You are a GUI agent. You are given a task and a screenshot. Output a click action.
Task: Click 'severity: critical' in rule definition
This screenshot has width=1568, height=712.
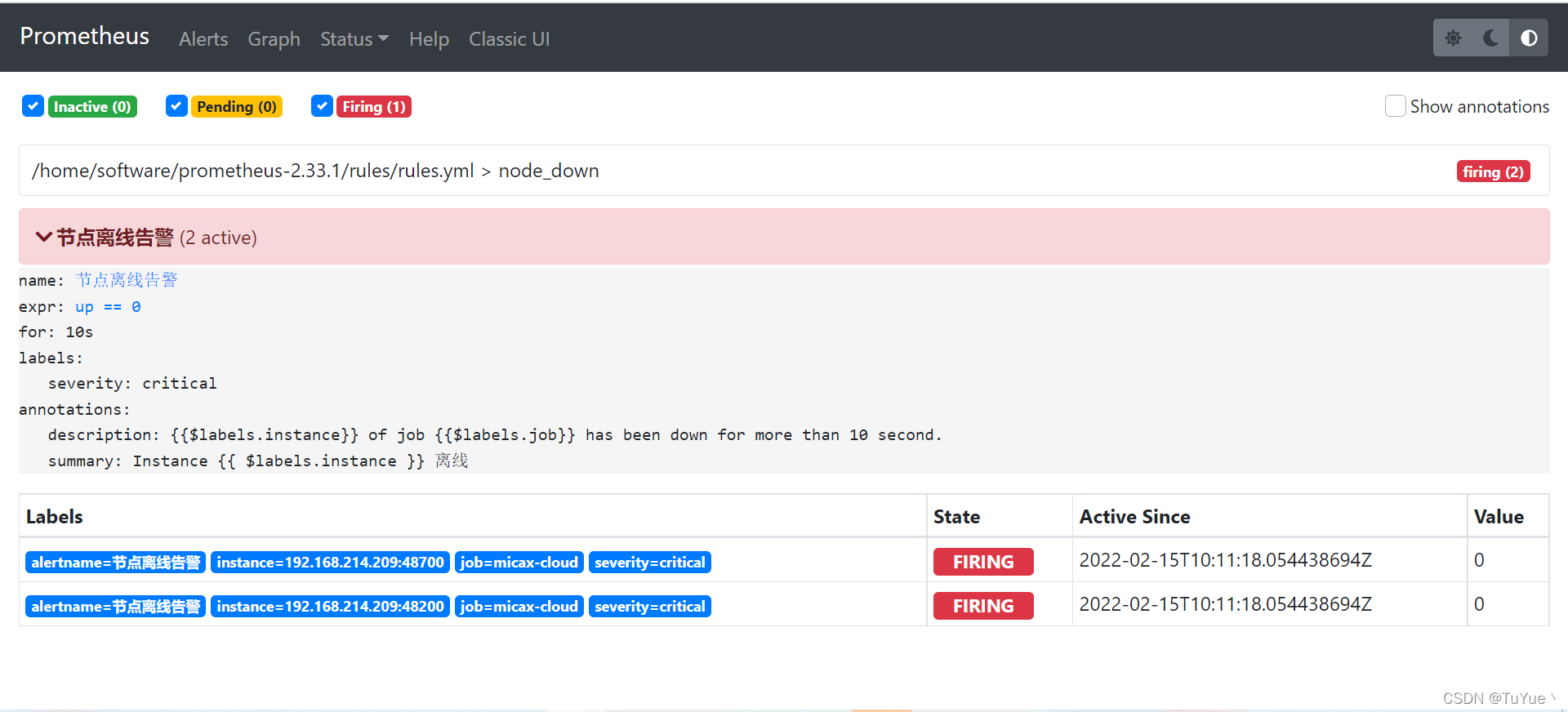point(132,384)
